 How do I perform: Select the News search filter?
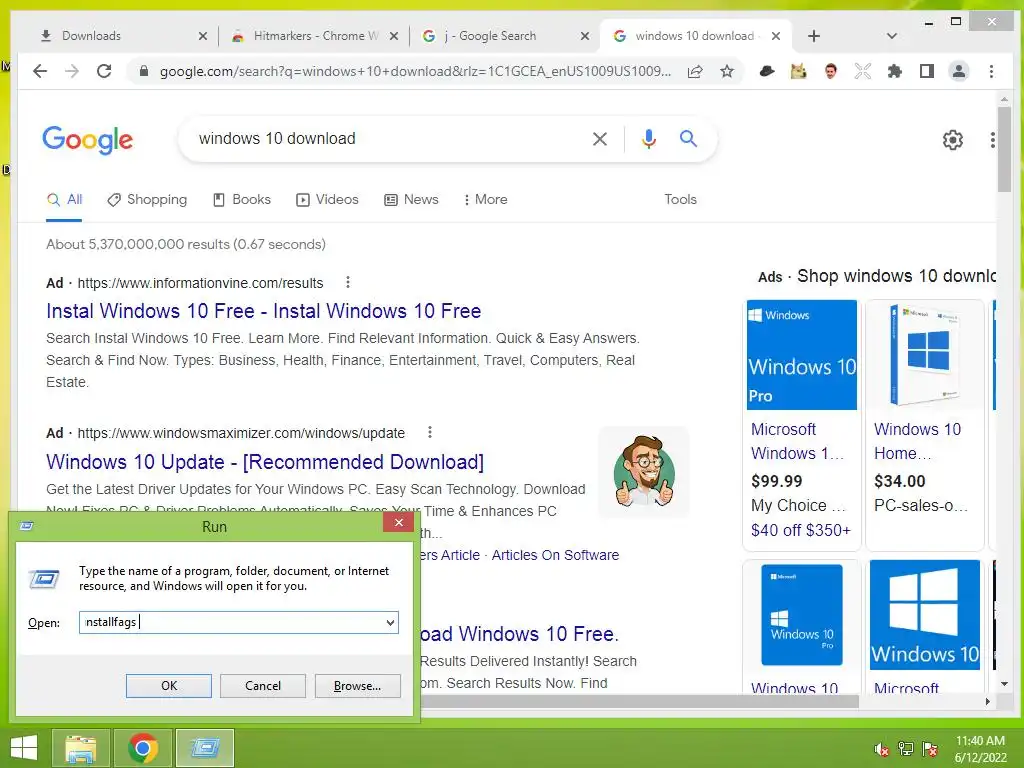pyautogui.click(x=411, y=200)
